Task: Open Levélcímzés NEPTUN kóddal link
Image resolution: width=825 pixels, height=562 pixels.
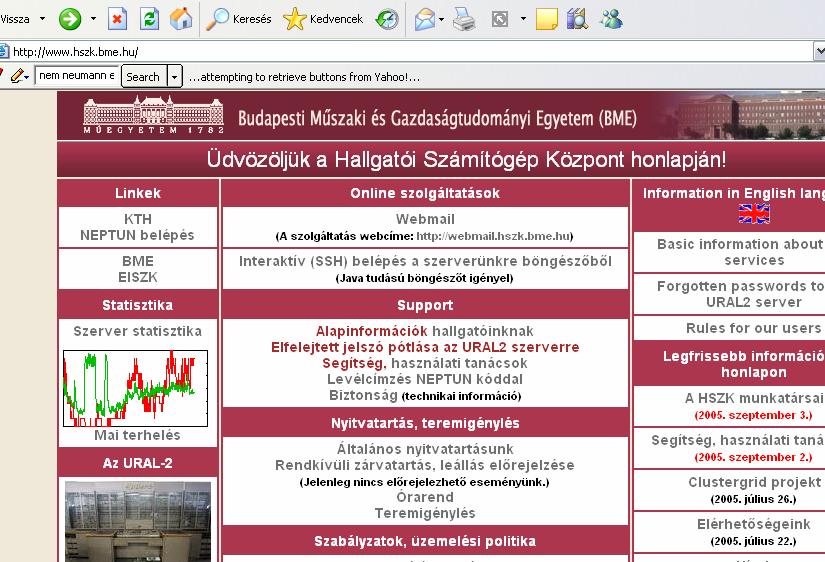Action: [x=425, y=379]
